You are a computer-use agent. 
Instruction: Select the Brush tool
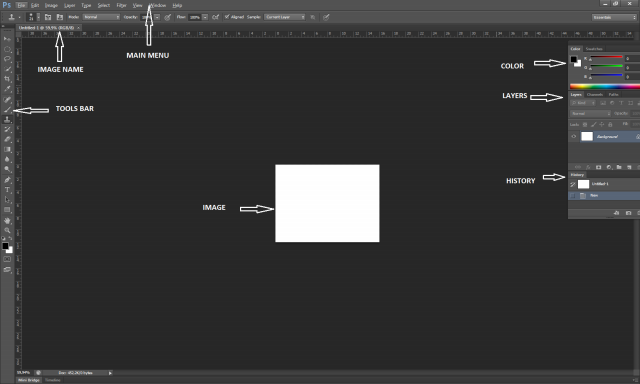(x=7, y=109)
